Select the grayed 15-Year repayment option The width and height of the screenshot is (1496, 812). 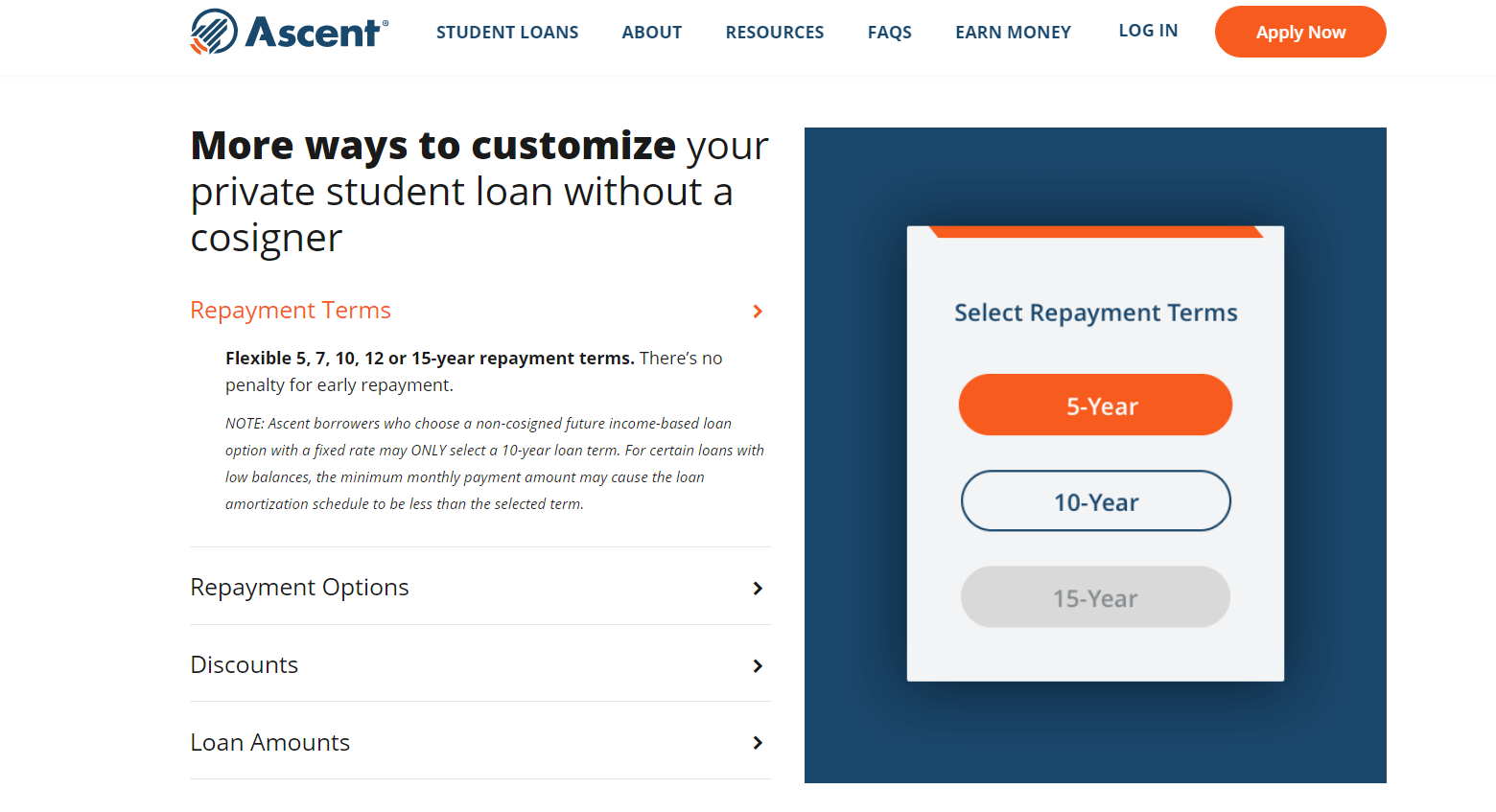pyautogui.click(x=1095, y=596)
